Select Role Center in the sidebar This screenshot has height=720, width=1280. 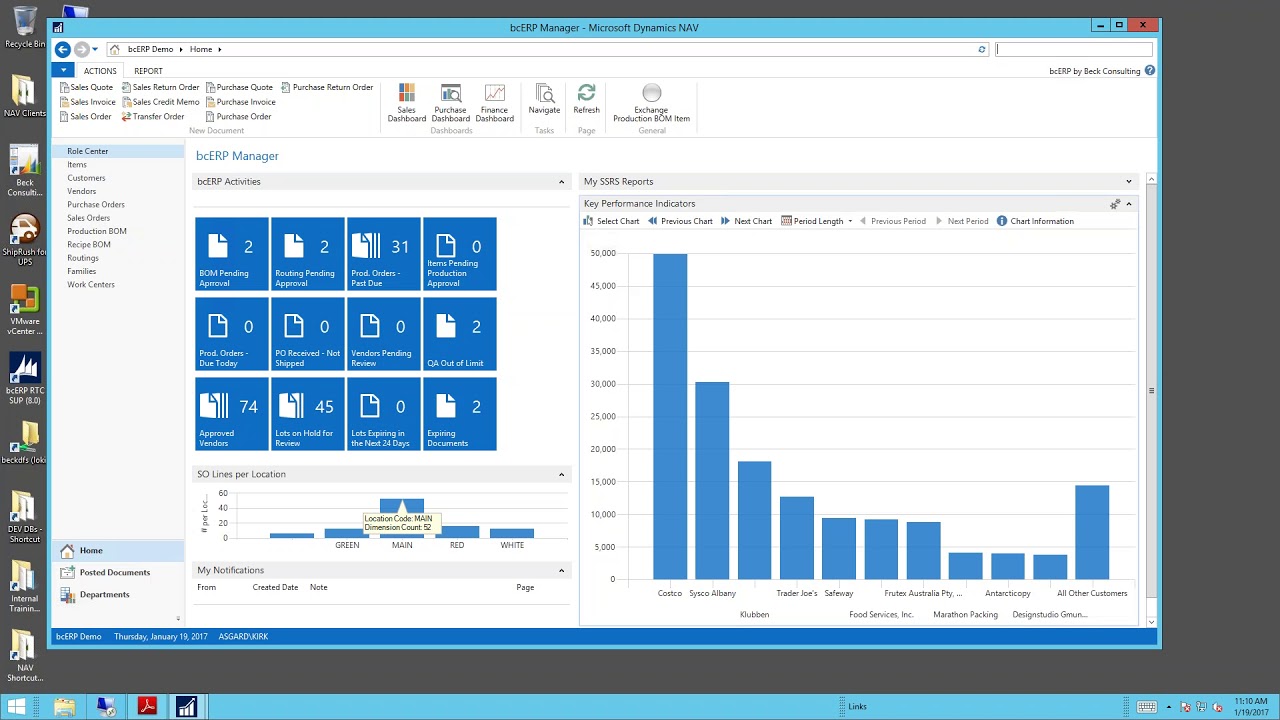click(118, 151)
